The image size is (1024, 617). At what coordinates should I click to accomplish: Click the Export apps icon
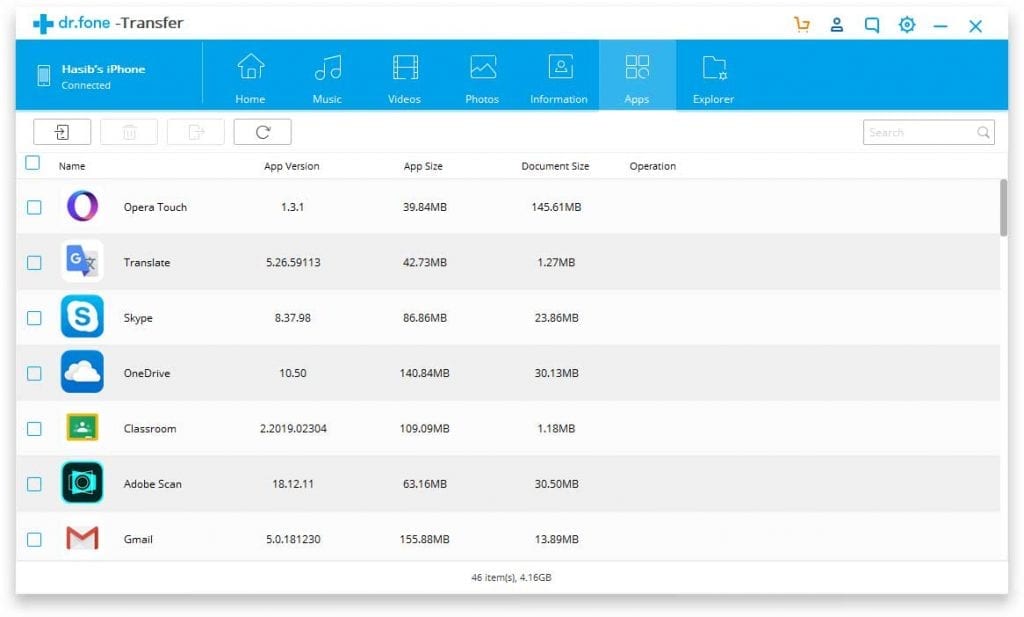tap(195, 131)
